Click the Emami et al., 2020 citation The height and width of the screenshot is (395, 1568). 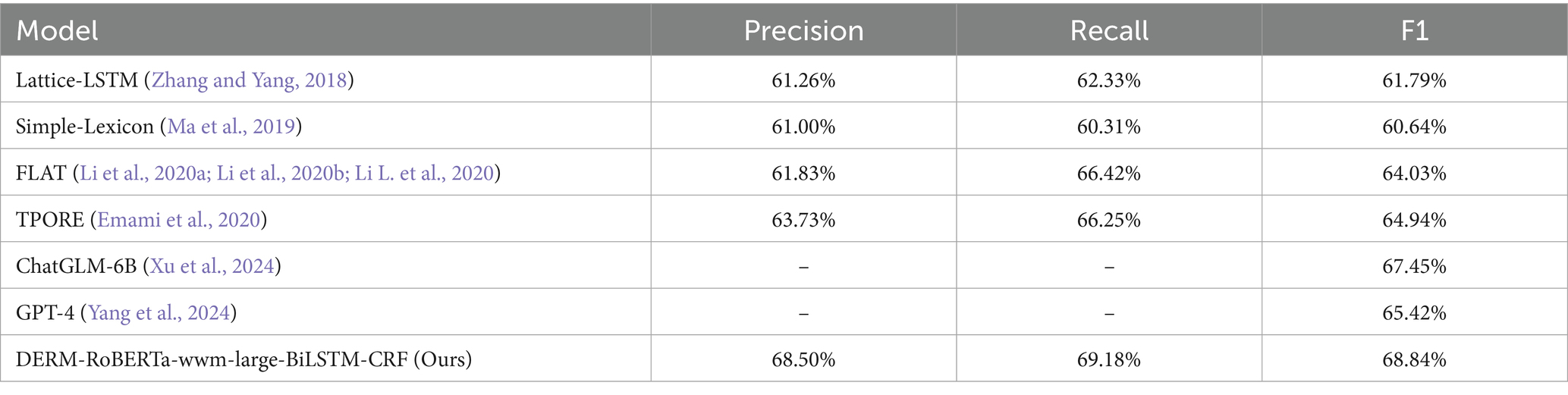(178, 220)
